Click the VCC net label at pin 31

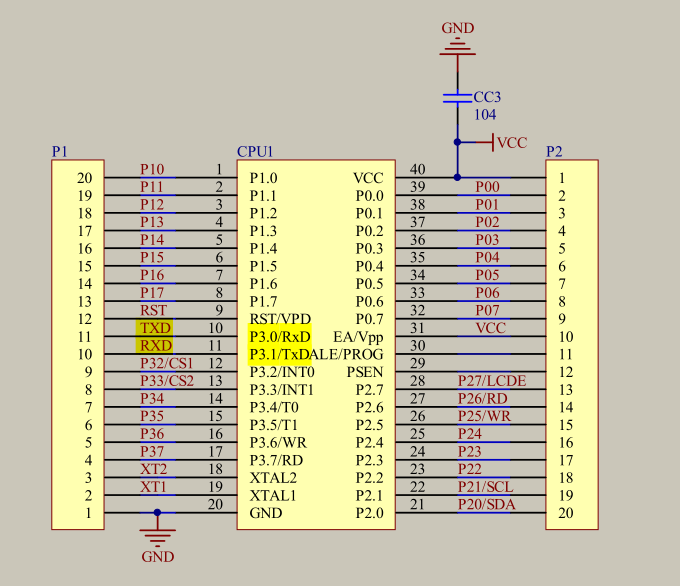click(490, 328)
